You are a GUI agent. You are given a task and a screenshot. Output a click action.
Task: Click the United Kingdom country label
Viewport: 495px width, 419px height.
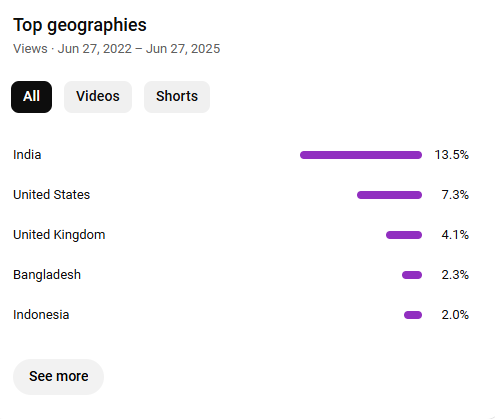click(59, 235)
